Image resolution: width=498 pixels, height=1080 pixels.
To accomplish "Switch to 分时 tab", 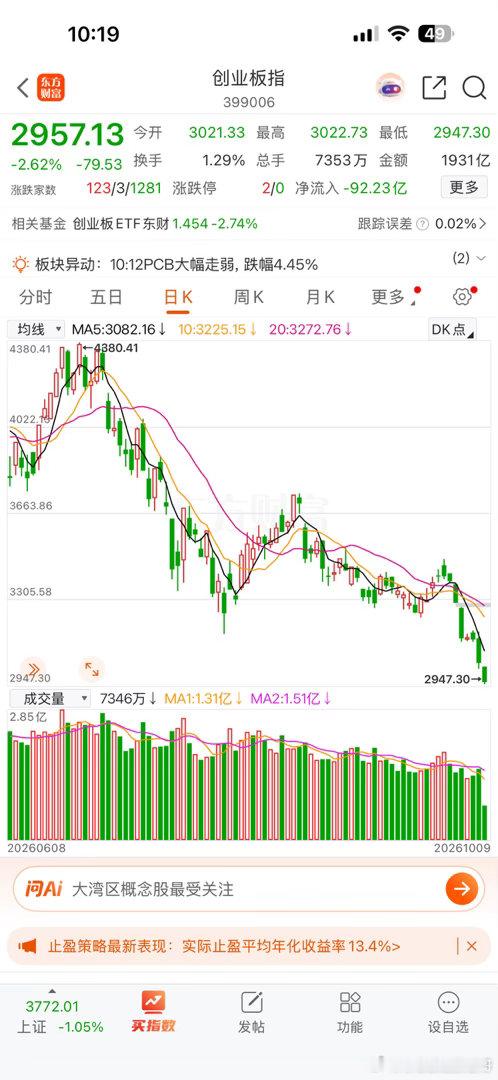I will [35, 297].
